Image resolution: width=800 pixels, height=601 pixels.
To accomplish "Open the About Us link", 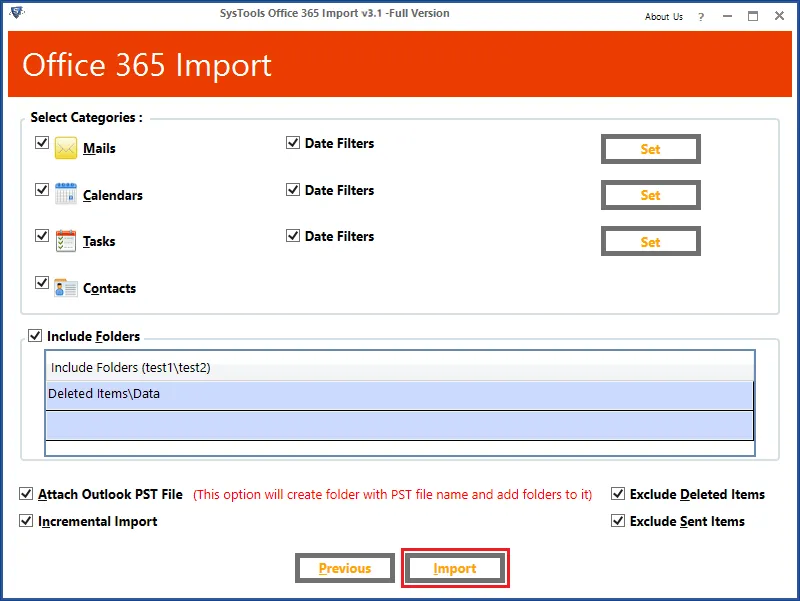I will 664,17.
